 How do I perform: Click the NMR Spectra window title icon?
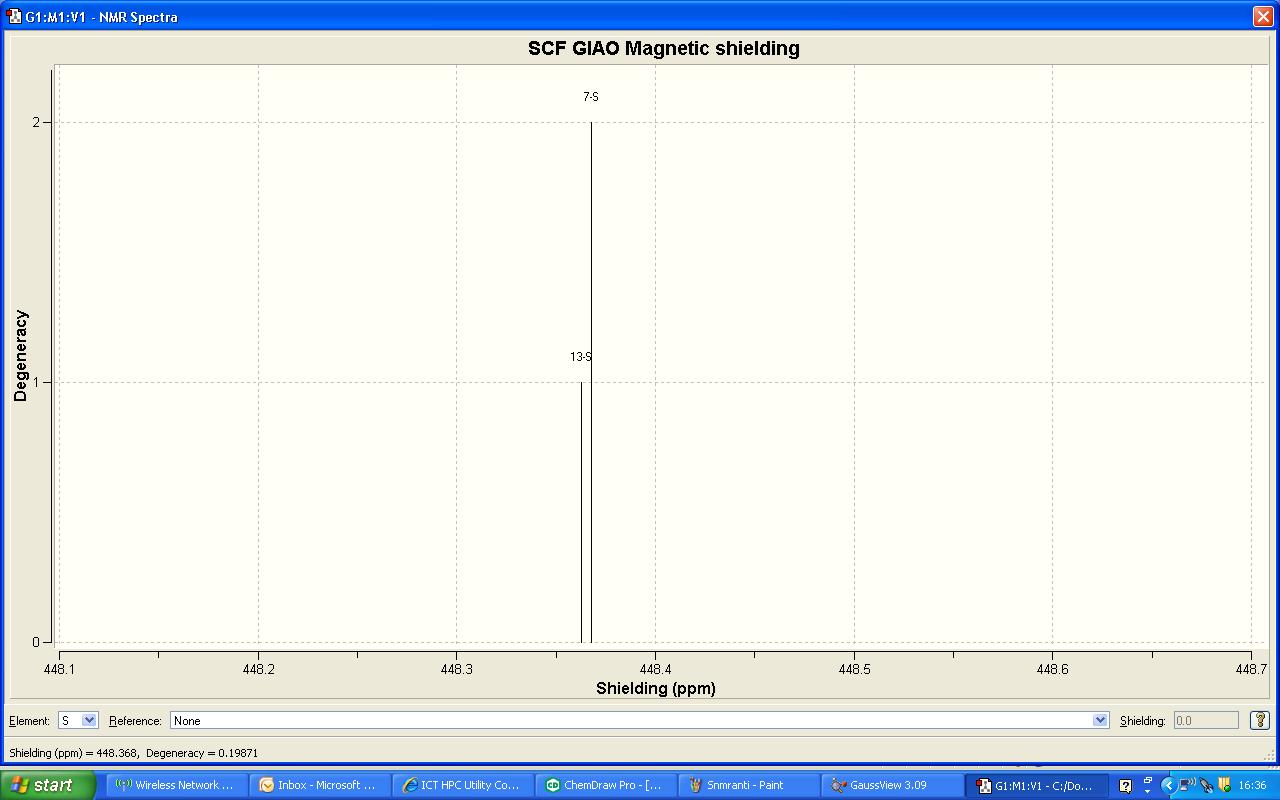coord(14,16)
